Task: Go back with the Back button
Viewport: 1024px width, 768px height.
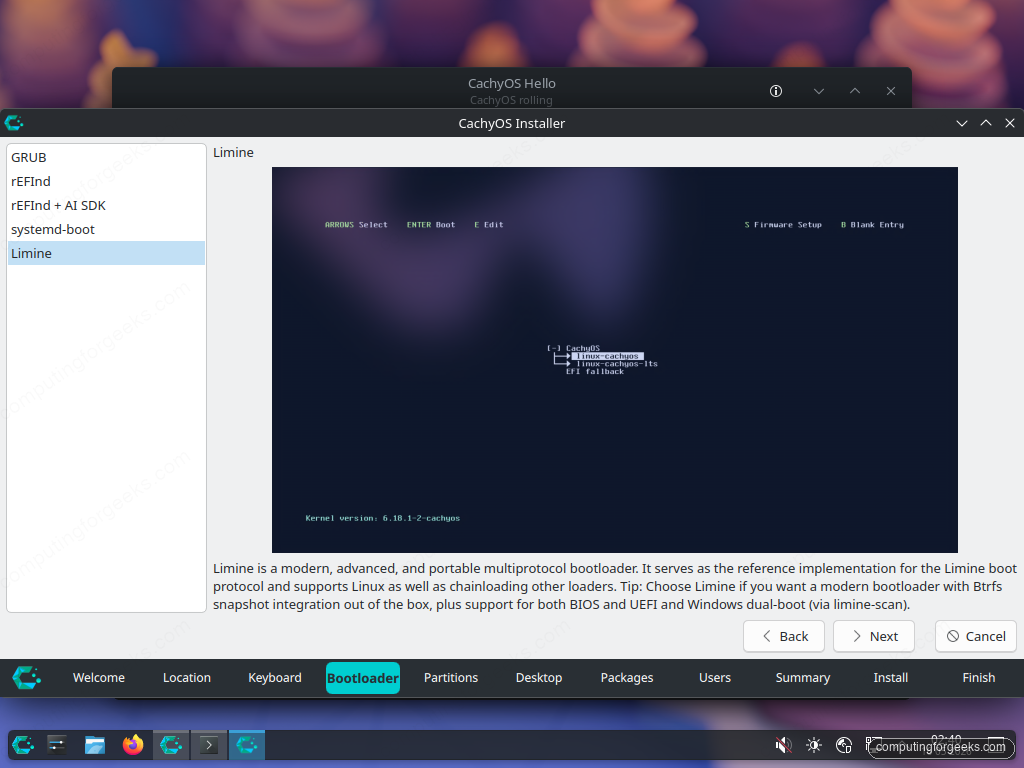Action: pyautogui.click(x=784, y=636)
